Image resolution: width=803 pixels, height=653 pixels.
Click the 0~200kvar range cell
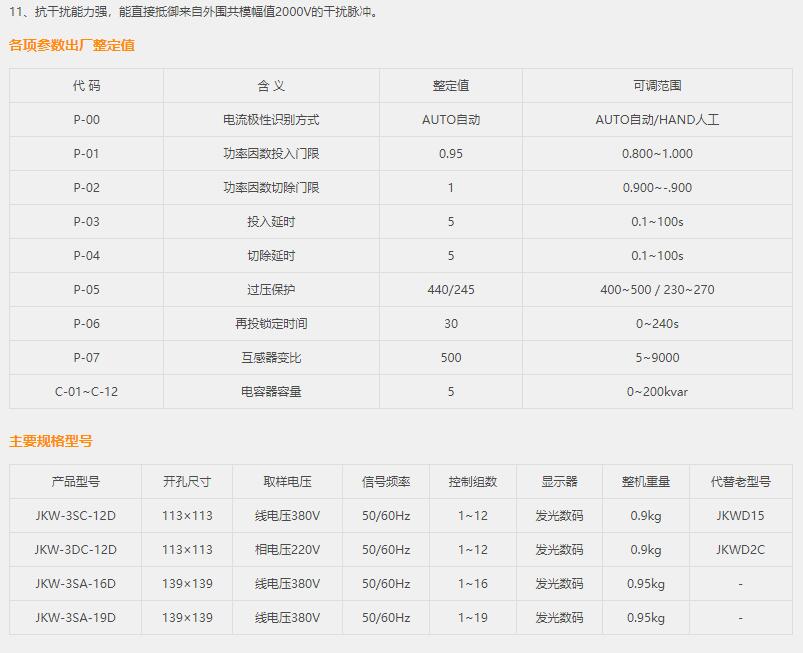click(x=657, y=392)
